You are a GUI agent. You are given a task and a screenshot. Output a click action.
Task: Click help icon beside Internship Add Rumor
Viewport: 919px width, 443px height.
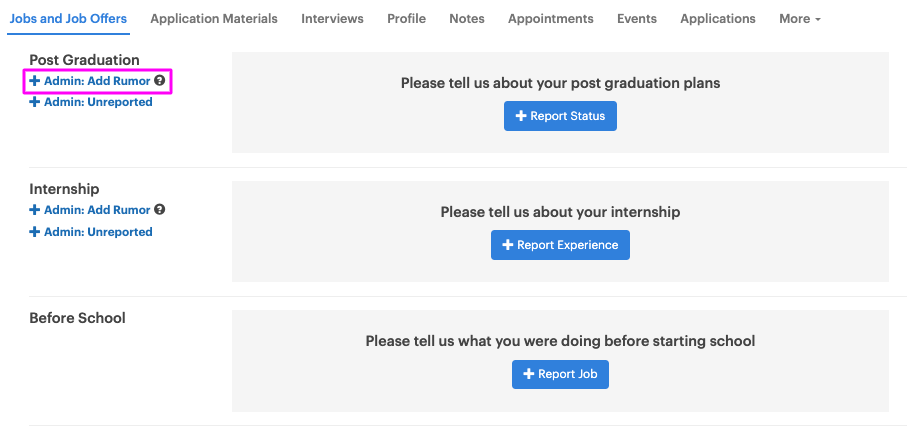[x=159, y=209]
